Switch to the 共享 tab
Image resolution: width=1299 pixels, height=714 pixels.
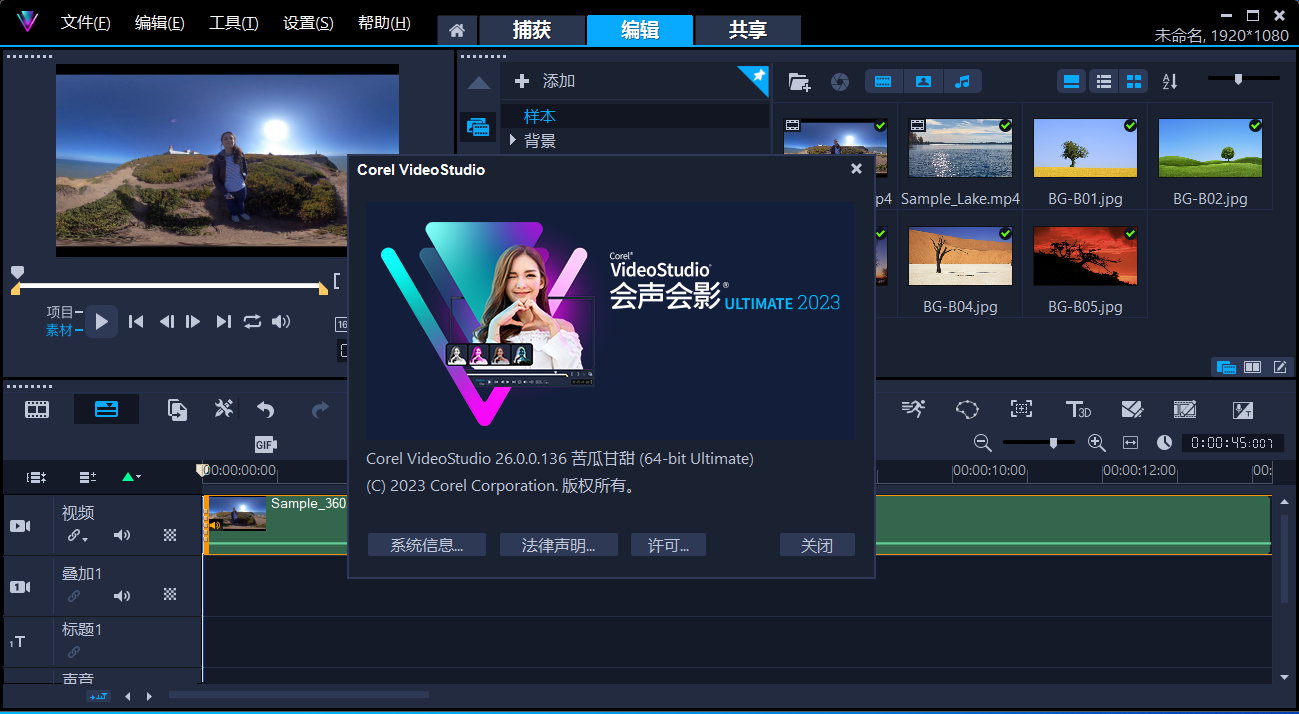pyautogui.click(x=747, y=30)
